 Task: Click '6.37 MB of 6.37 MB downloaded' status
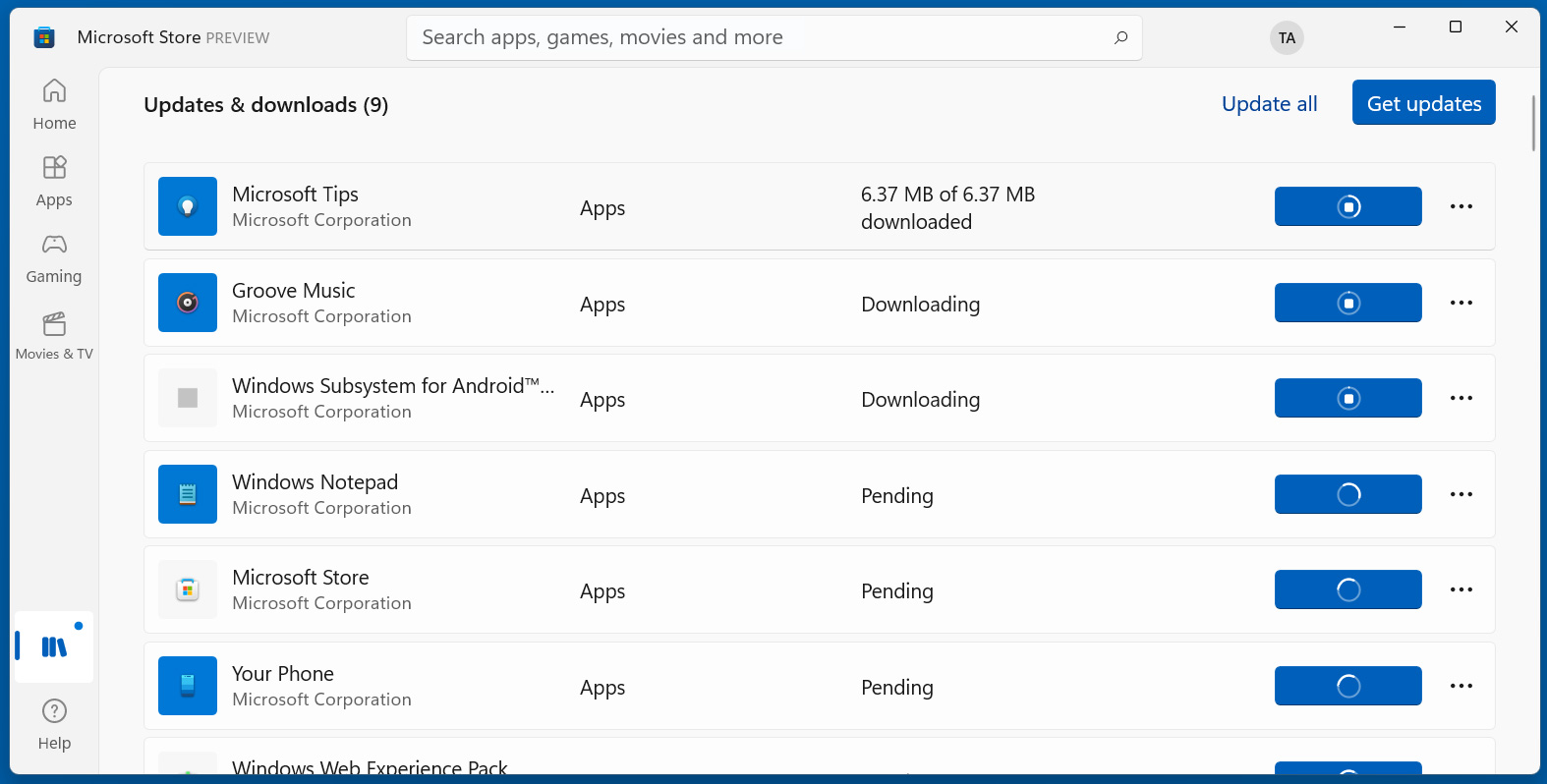948,207
